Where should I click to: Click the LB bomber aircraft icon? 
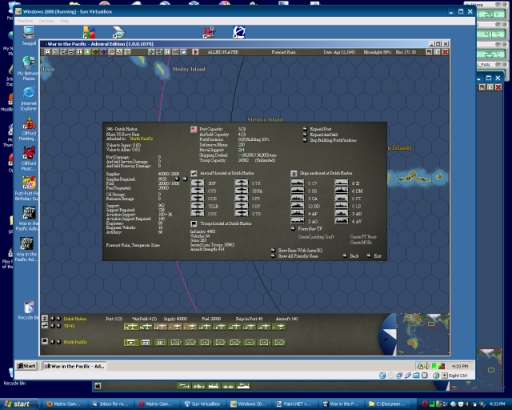click(197, 206)
